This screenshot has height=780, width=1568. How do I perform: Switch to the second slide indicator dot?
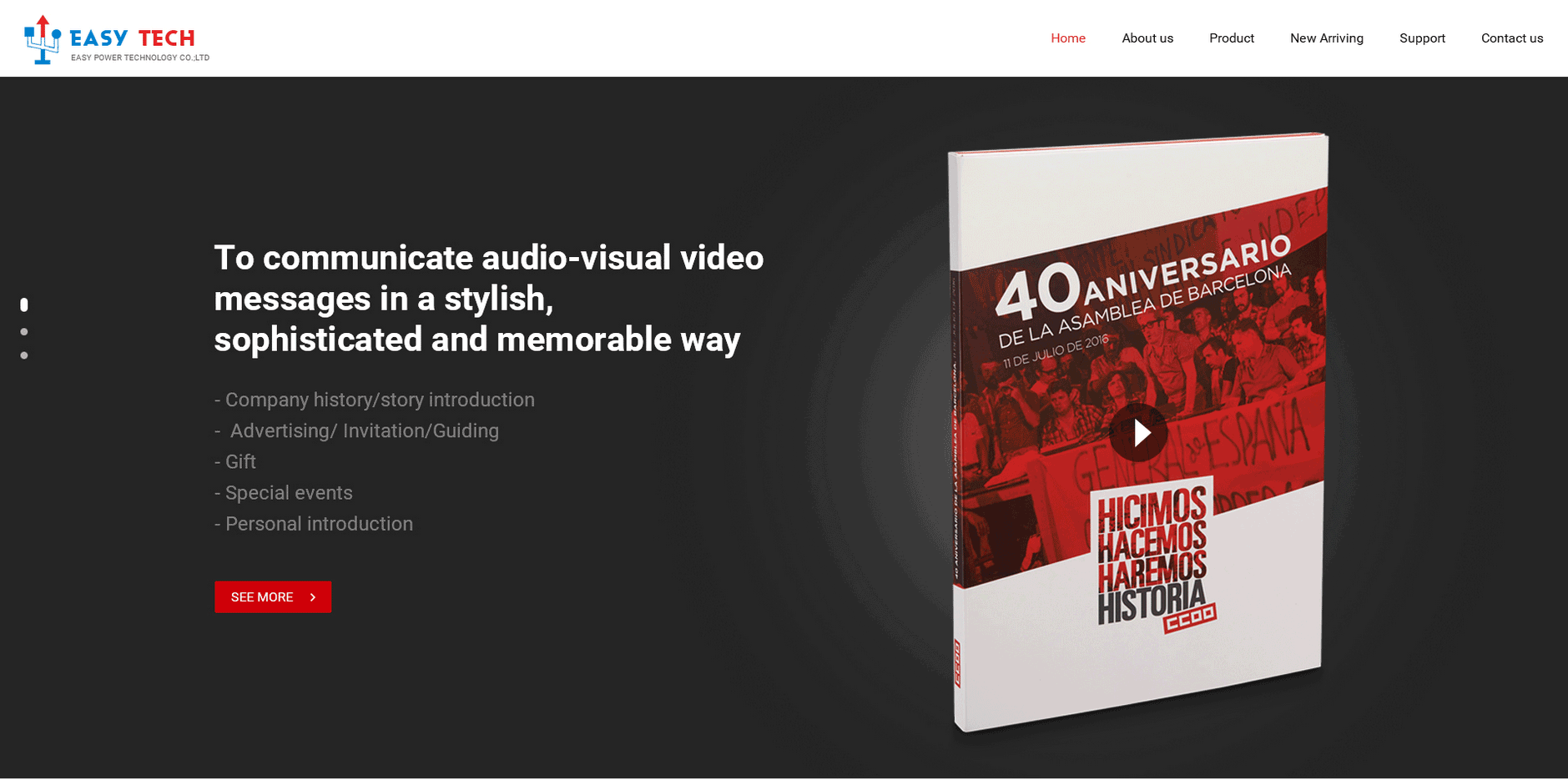click(x=24, y=332)
